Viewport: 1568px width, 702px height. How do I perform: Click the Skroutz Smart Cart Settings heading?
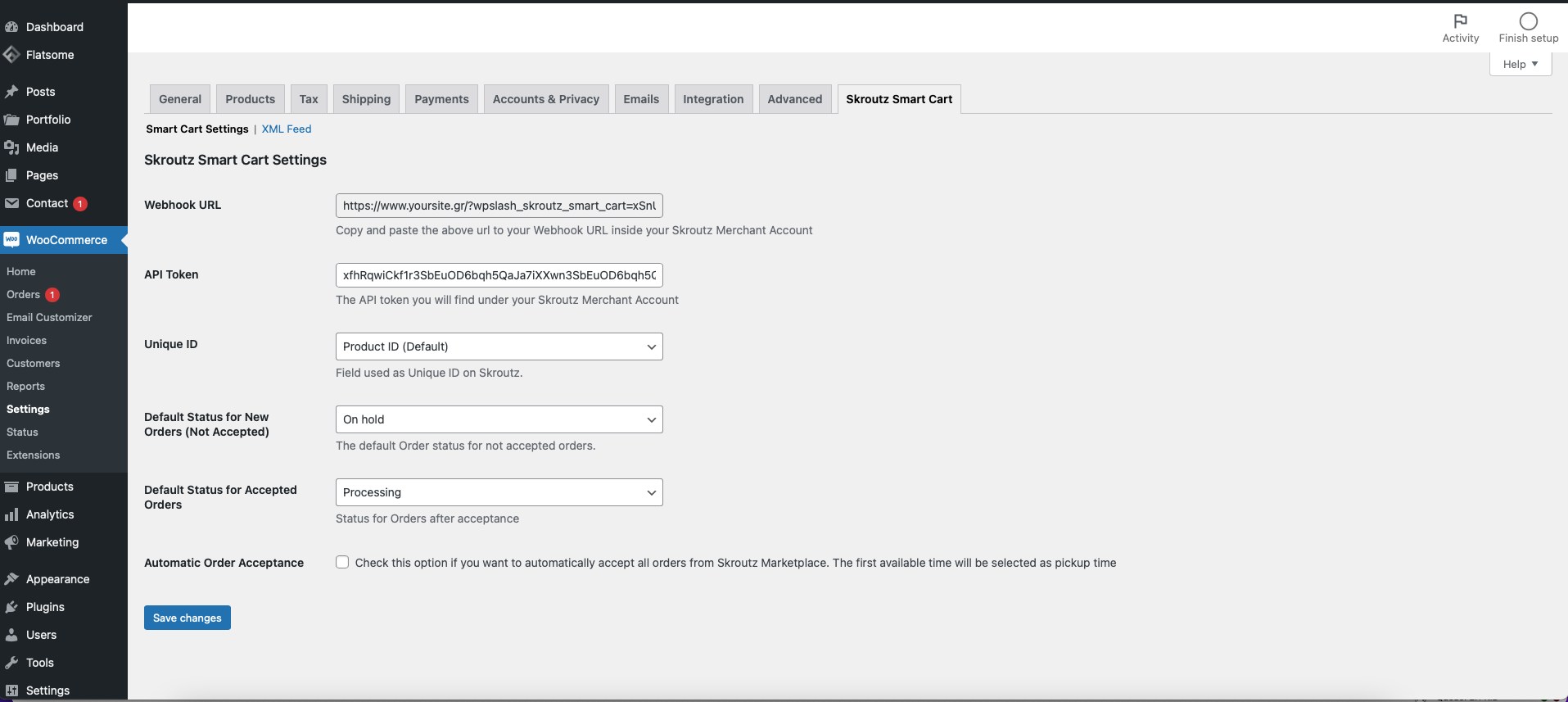point(236,160)
